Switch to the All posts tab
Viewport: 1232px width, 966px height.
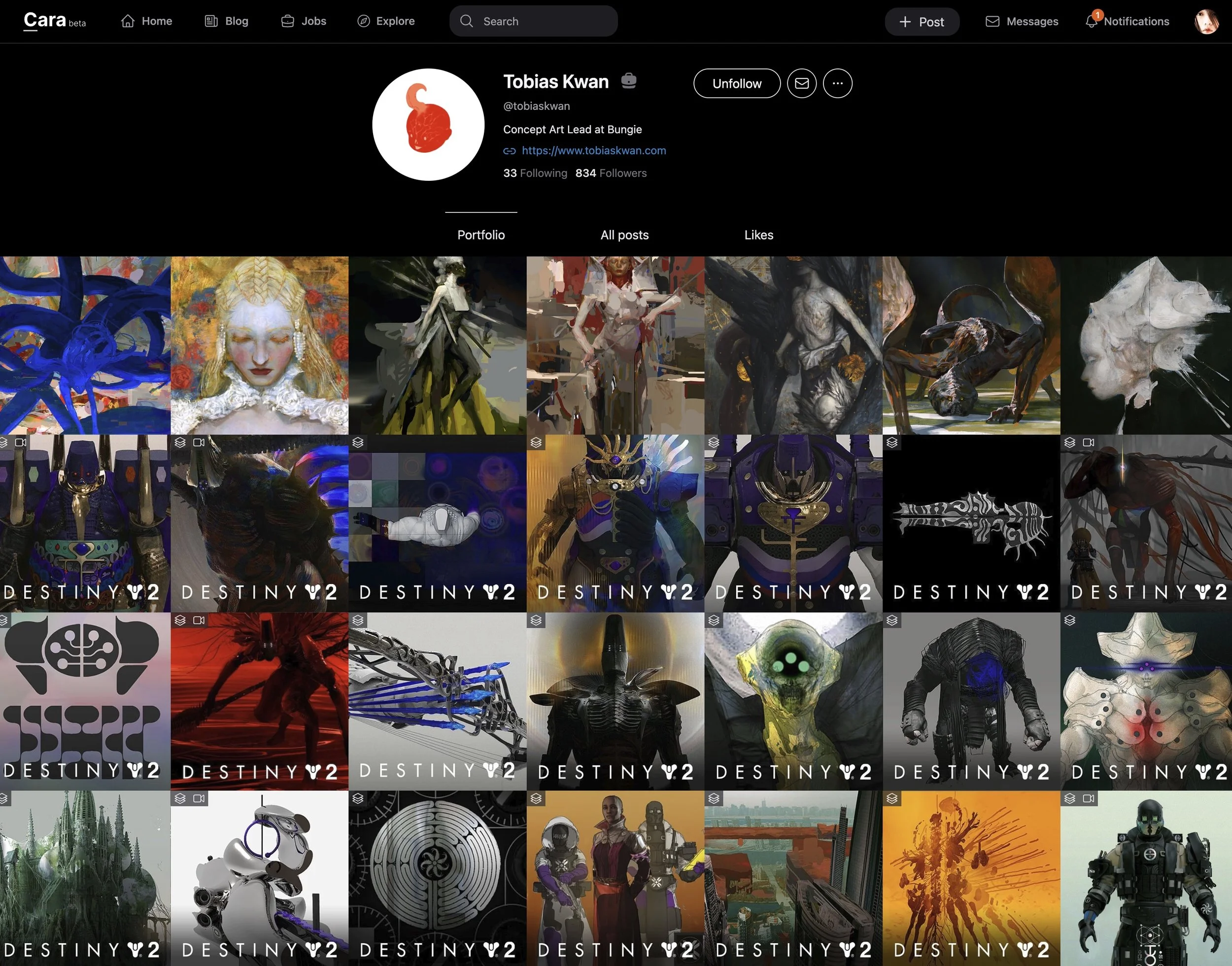624,235
